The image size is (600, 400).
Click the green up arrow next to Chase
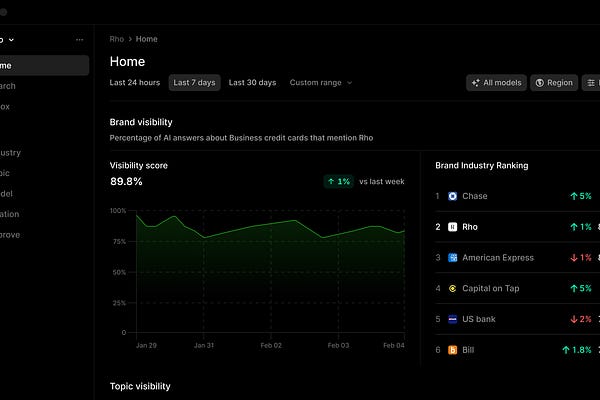[x=574, y=196]
